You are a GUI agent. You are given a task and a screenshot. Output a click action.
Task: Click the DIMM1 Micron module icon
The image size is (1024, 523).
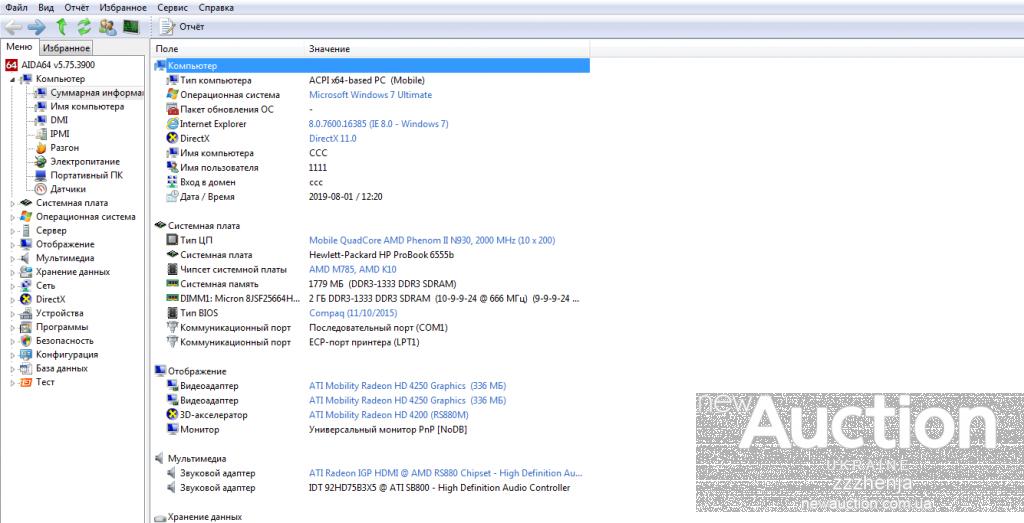(172, 298)
